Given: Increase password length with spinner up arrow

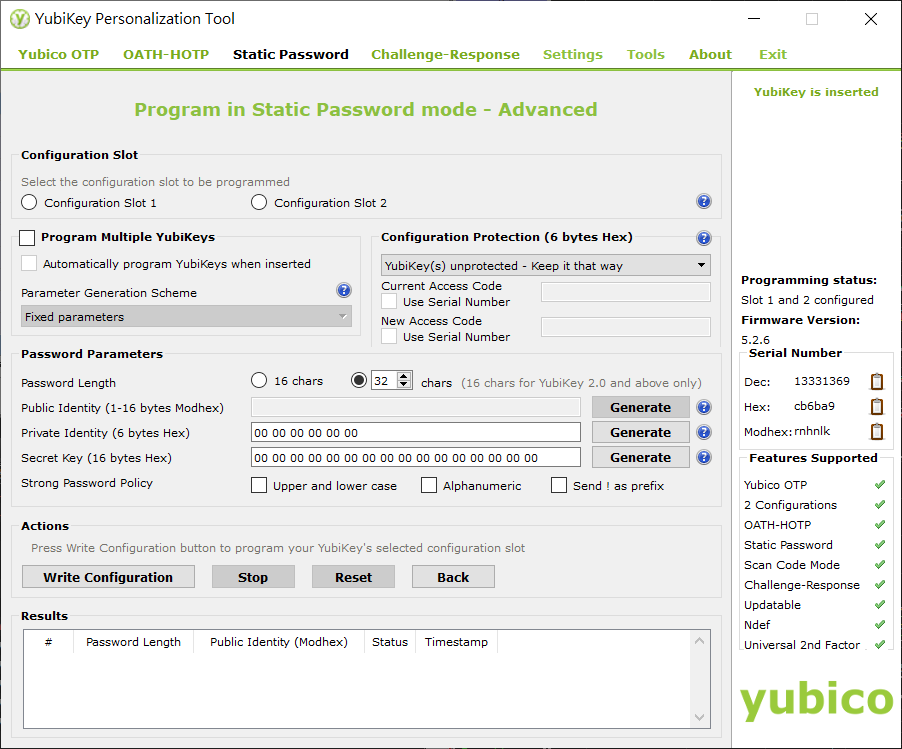Looking at the screenshot, I should coord(404,376).
